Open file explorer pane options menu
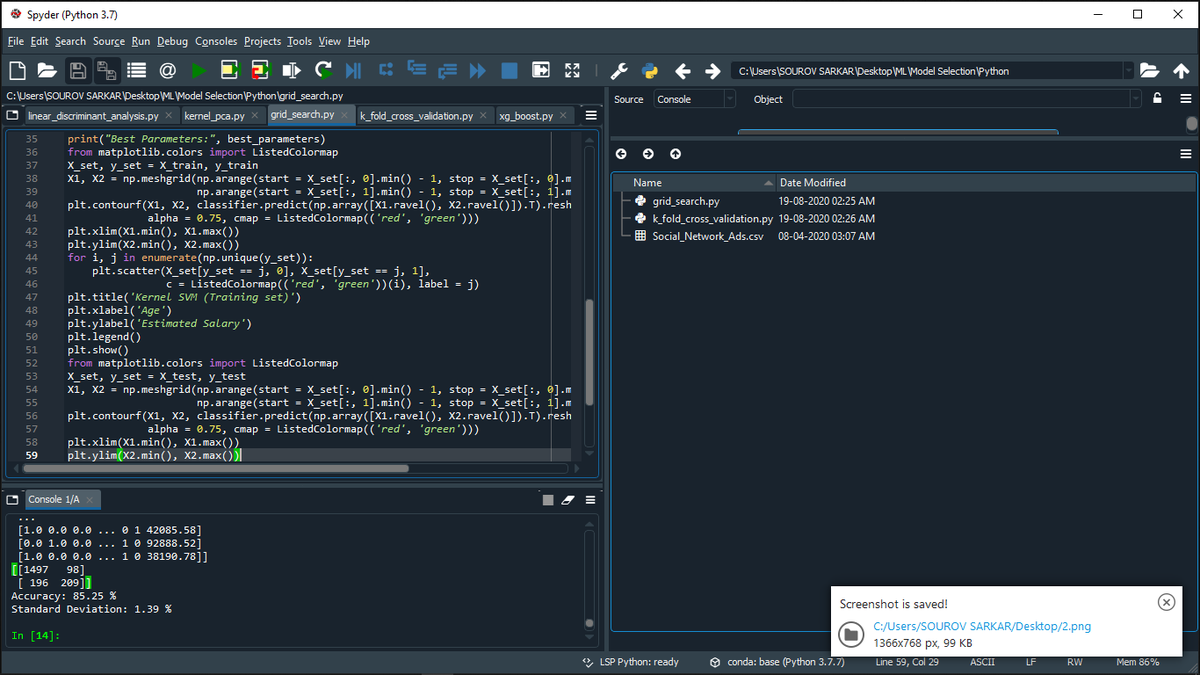1200x675 pixels. click(x=1186, y=154)
